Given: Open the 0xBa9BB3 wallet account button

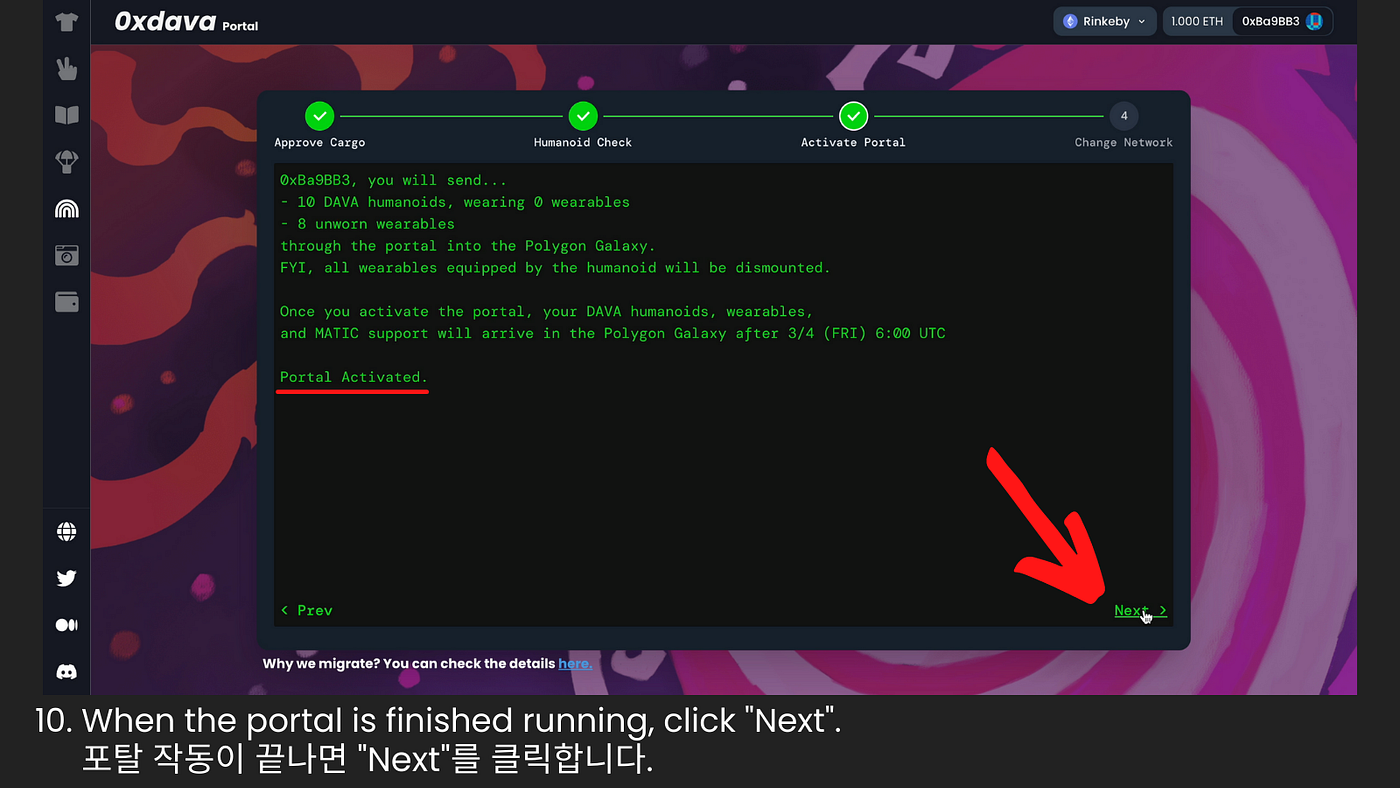Looking at the screenshot, I should click(1282, 21).
